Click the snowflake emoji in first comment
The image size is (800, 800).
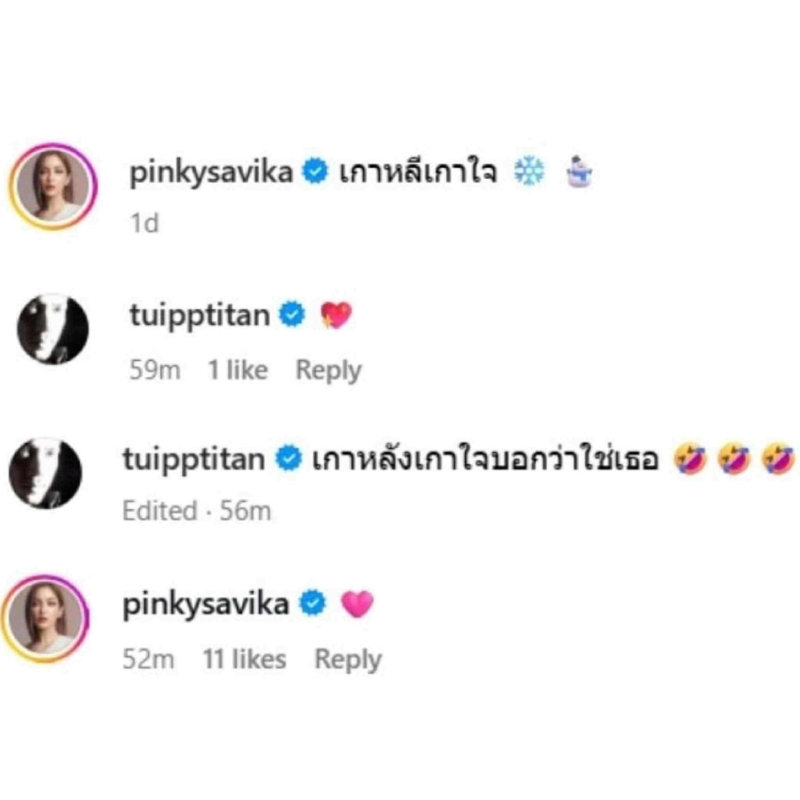point(529,171)
